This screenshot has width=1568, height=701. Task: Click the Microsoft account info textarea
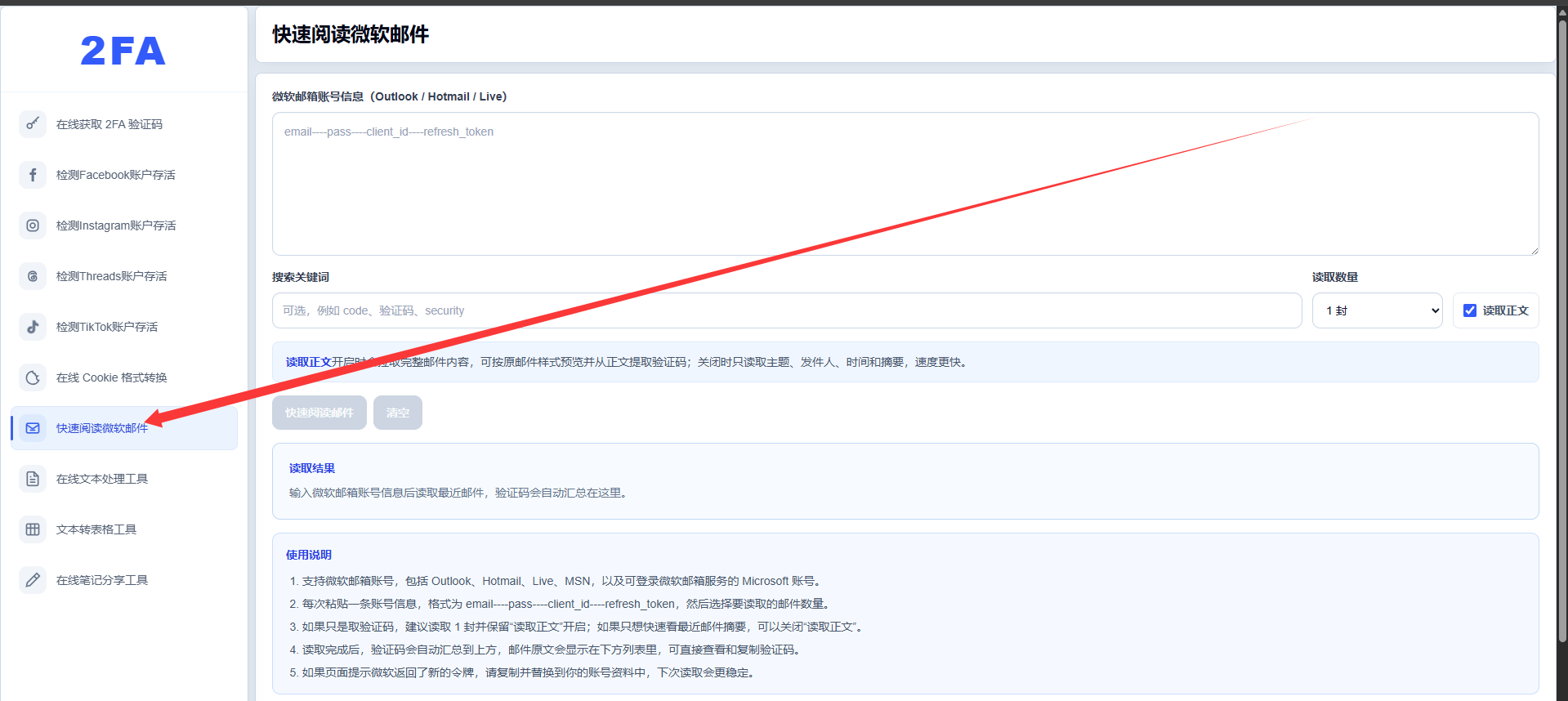pyautogui.click(x=905, y=184)
